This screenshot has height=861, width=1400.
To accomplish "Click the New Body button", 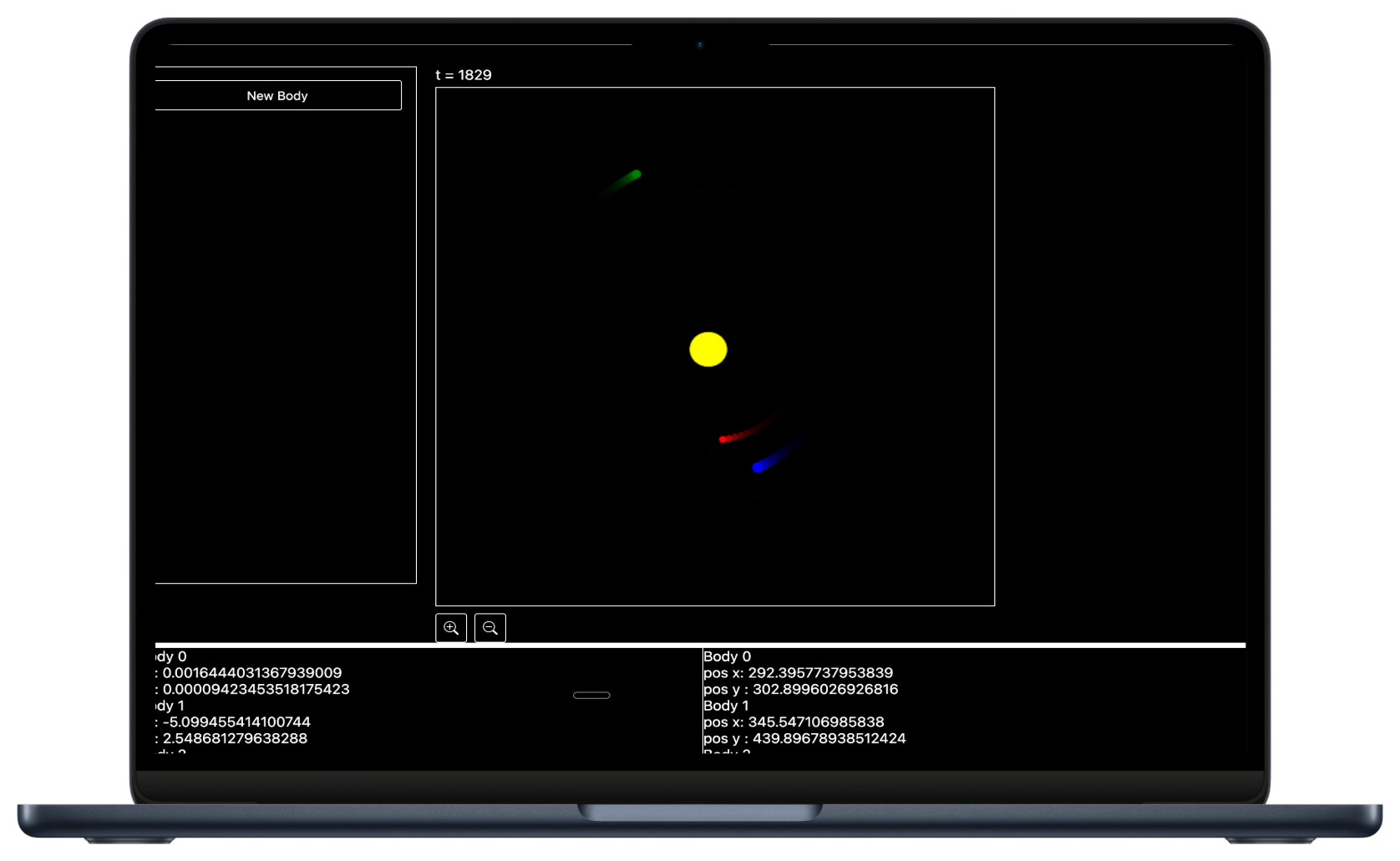I will (x=277, y=95).
